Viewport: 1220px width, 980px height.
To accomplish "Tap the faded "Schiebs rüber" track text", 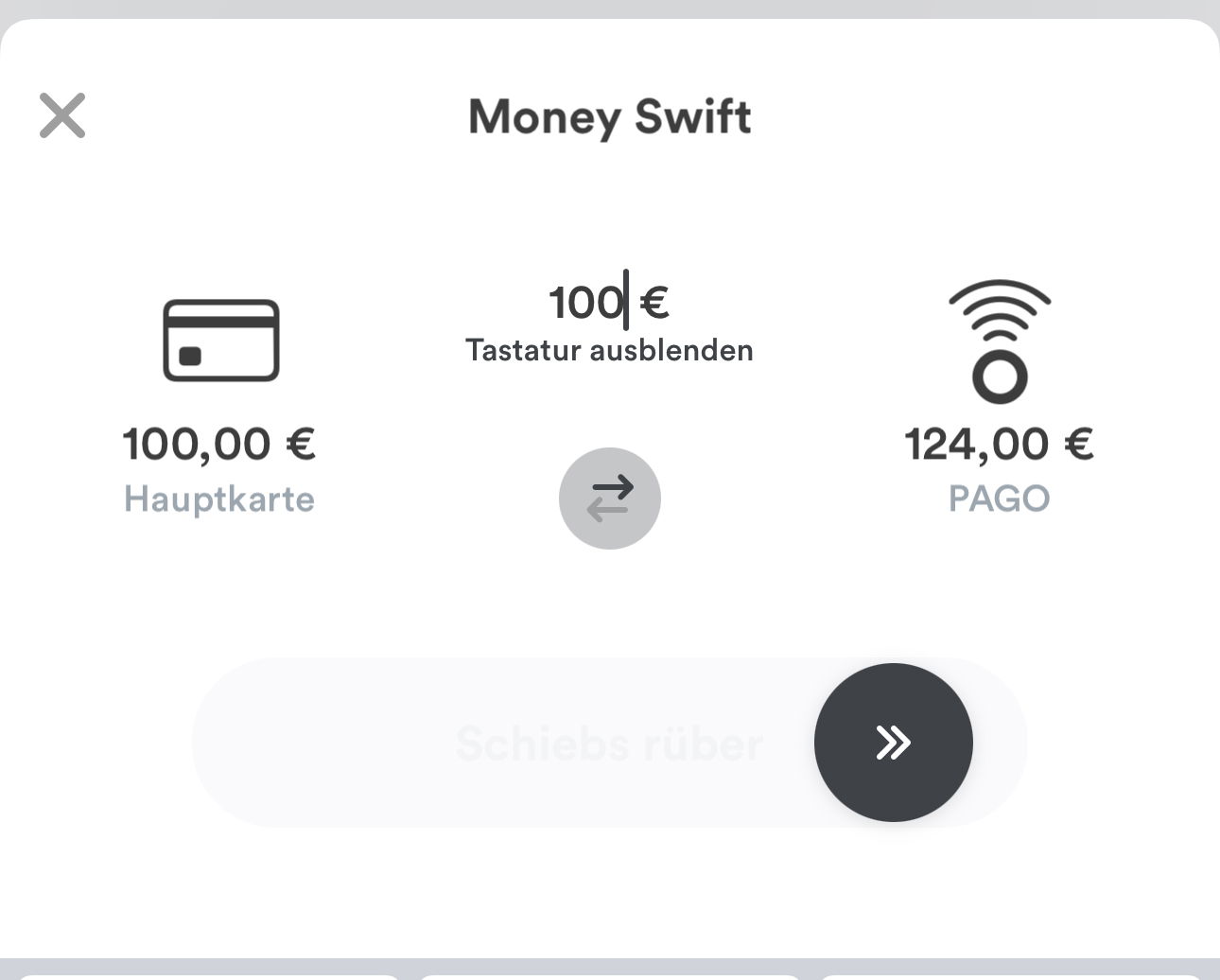I will (609, 744).
